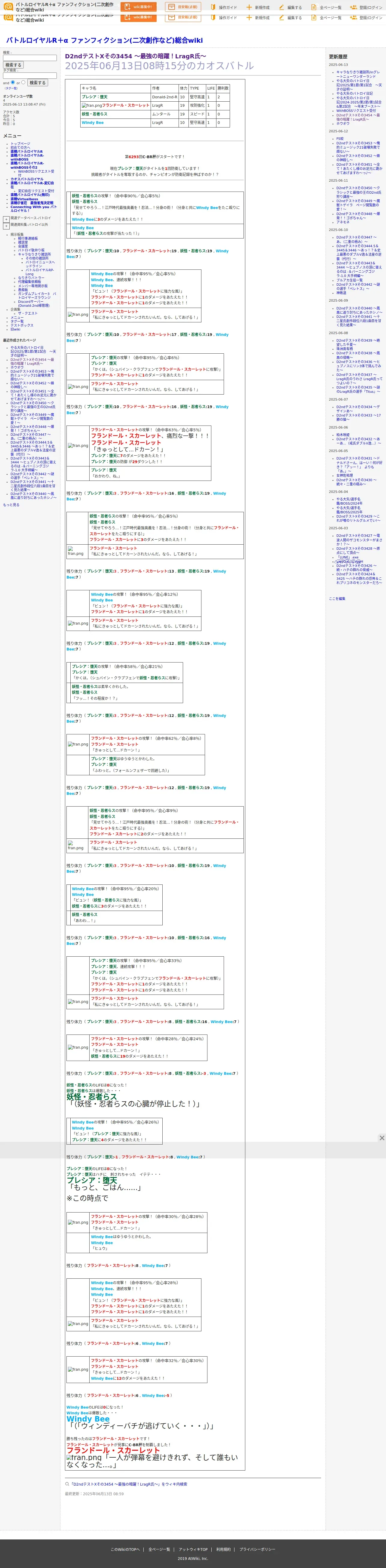Screen dimensions: 386x1568
Task: Open FS鮫 in the 更新履歴 list
Action: 340,139
